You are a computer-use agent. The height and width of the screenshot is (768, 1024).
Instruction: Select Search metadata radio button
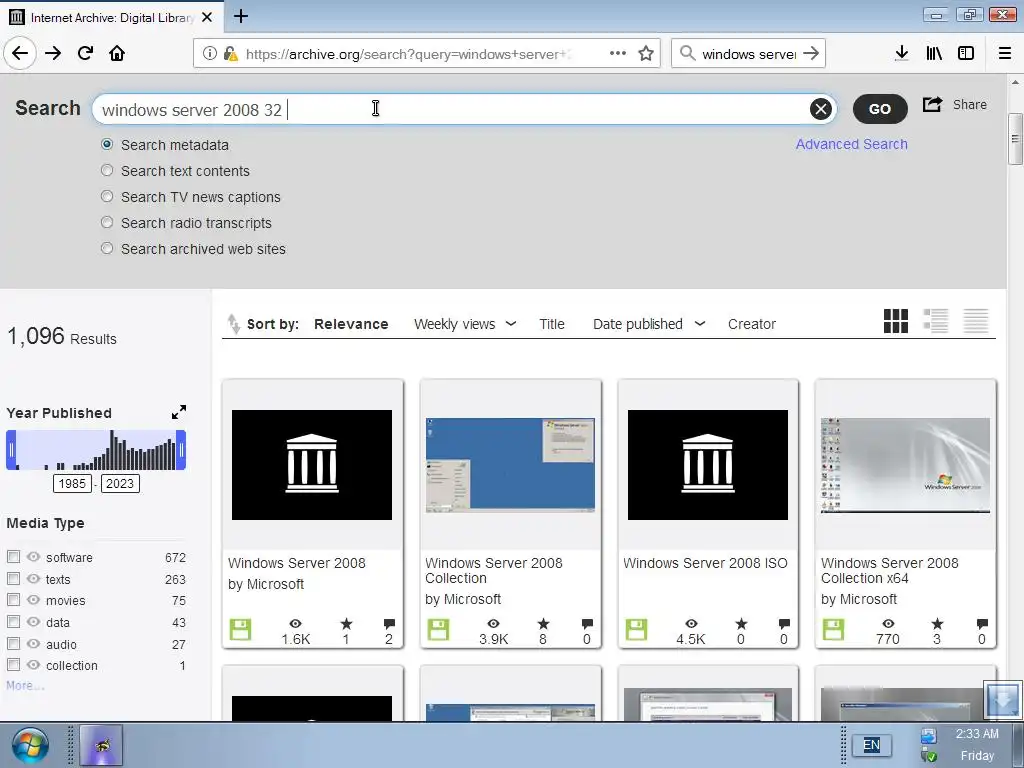(x=107, y=144)
